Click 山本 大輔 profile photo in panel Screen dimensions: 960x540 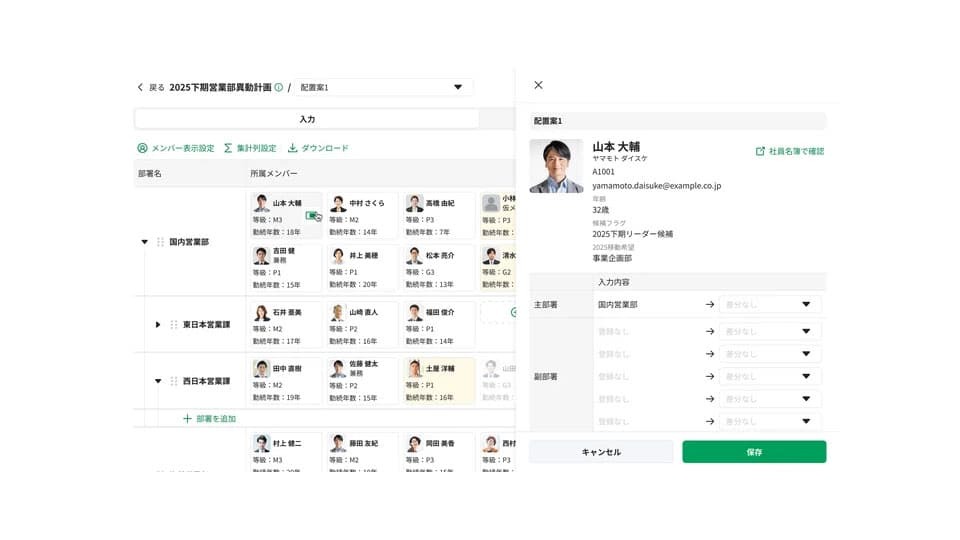coord(557,166)
